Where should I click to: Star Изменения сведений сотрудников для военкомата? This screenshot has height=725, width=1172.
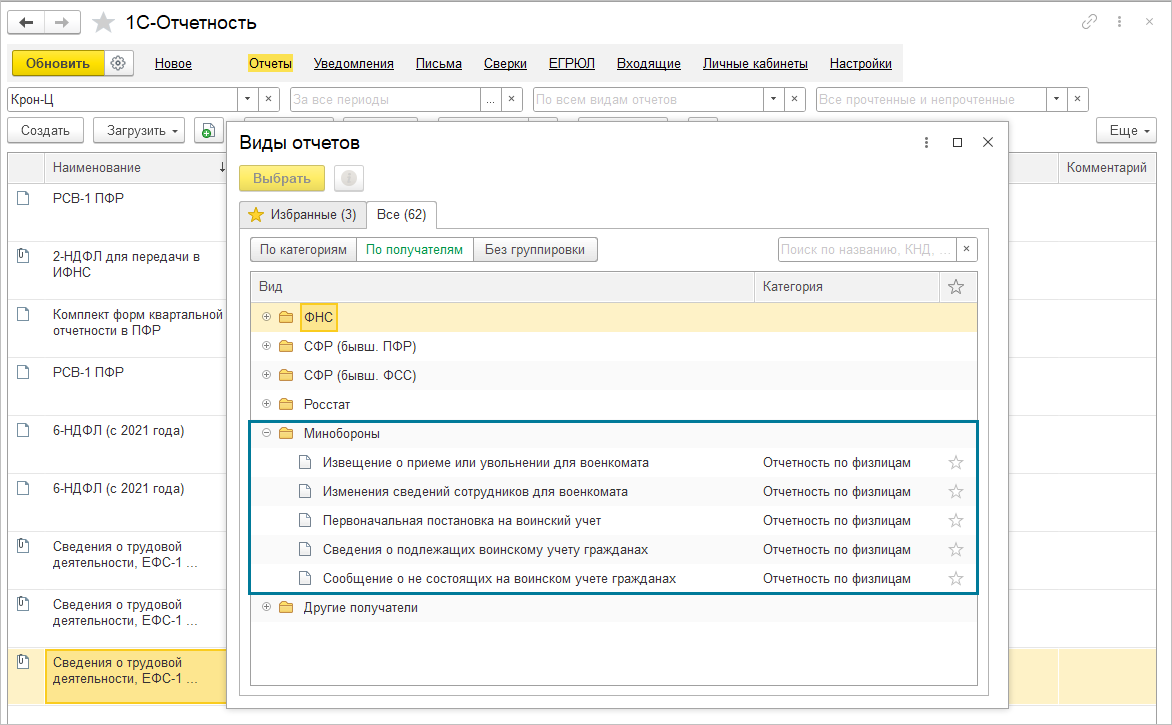[955, 492]
